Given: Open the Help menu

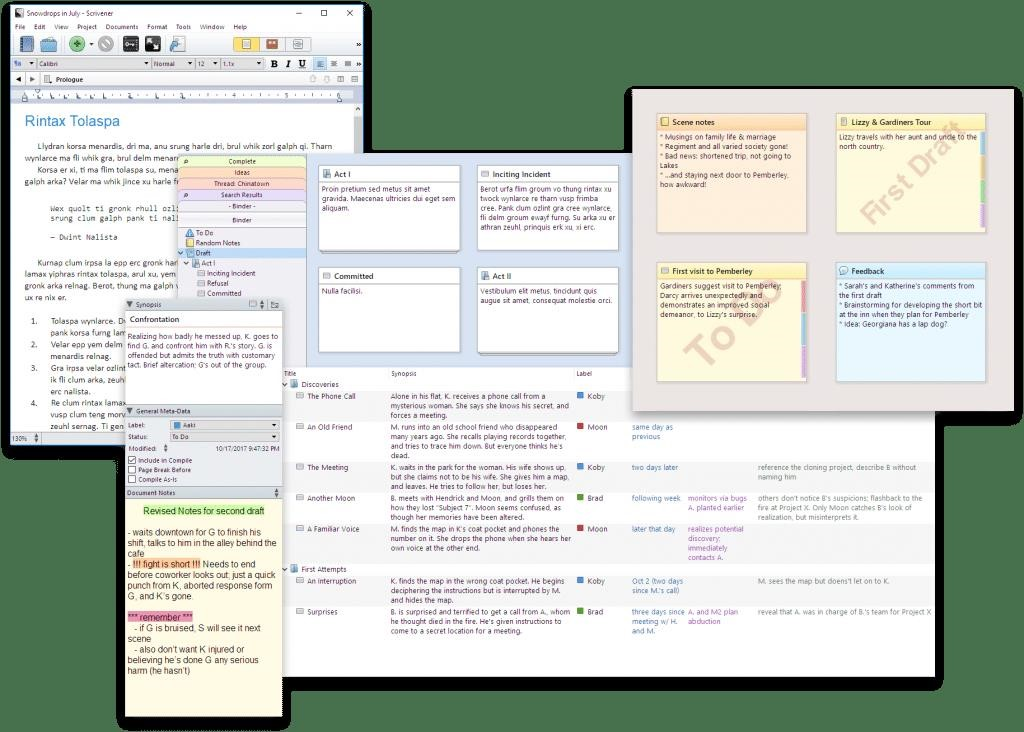Looking at the screenshot, I should point(240,27).
